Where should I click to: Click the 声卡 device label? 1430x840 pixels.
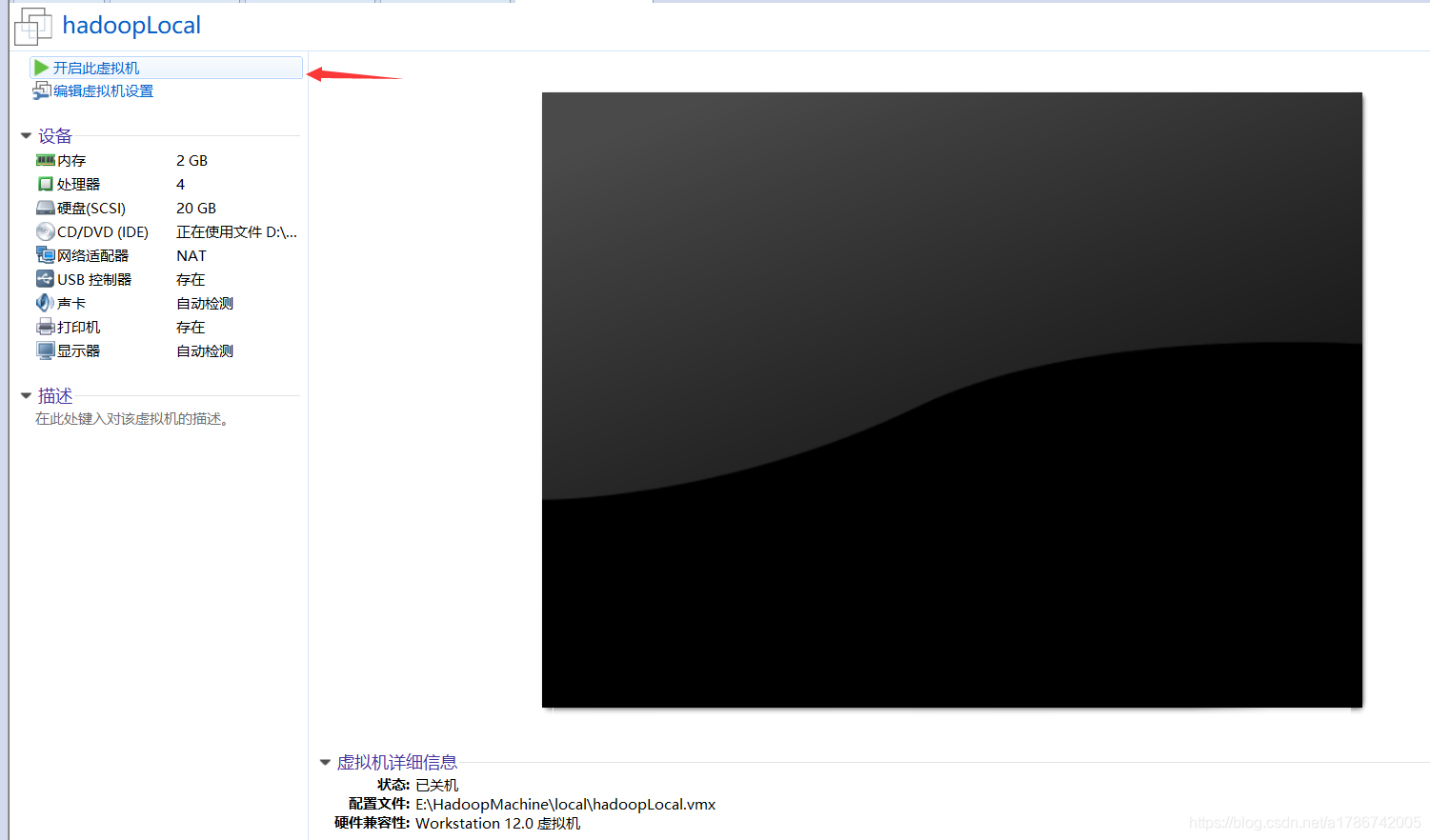click(x=71, y=304)
